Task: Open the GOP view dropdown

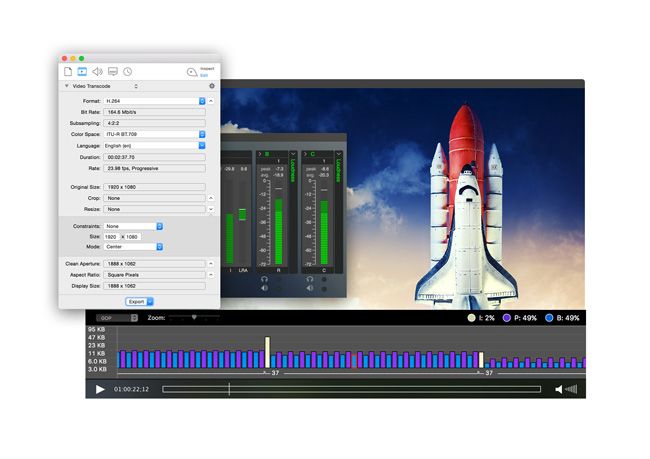Action: [116, 318]
